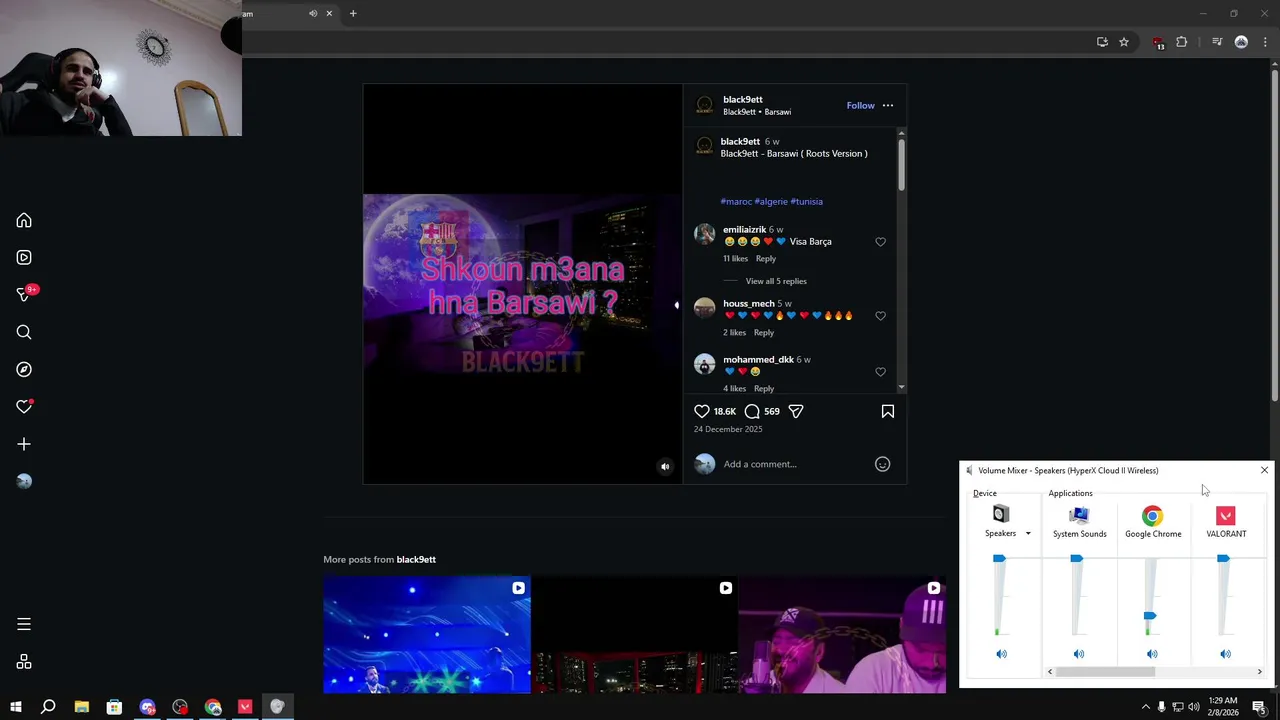
Task: Open #tunisia hashtag link
Action: pos(806,201)
